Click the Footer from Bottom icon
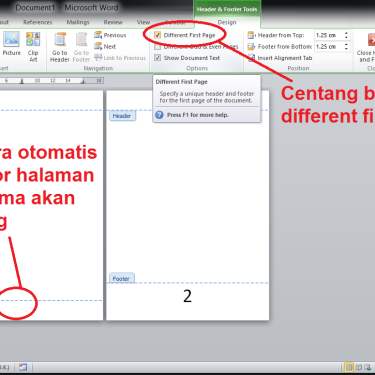The image size is (375, 375). click(251, 46)
